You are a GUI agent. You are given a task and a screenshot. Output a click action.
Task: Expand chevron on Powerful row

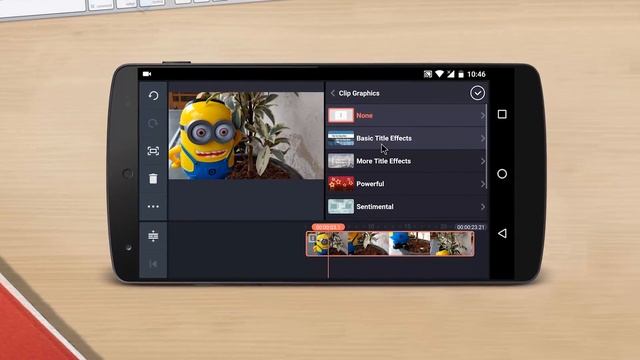point(482,184)
